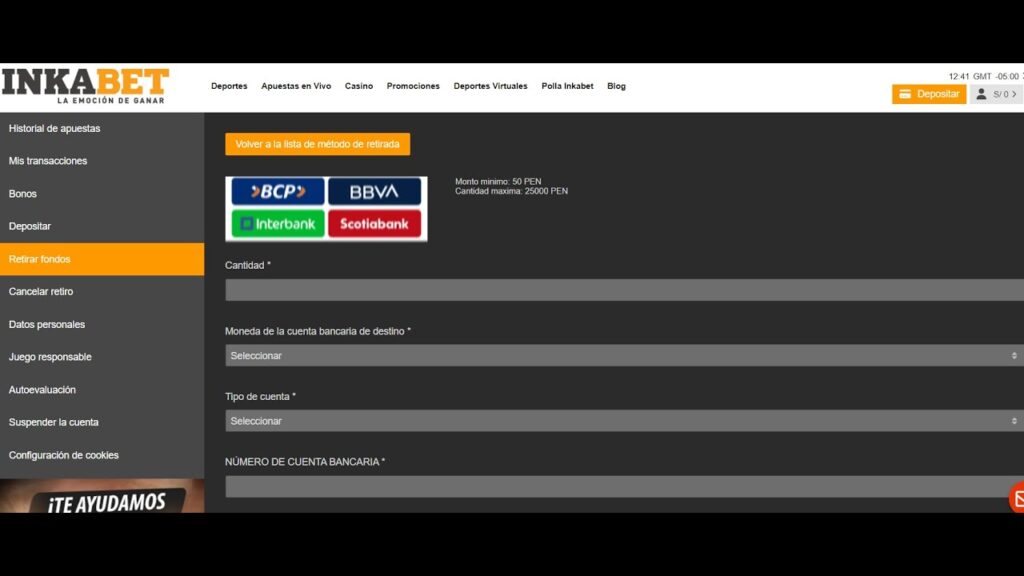
Task: Open the Moneda de la cuenta dropdown
Action: pyautogui.click(x=624, y=356)
